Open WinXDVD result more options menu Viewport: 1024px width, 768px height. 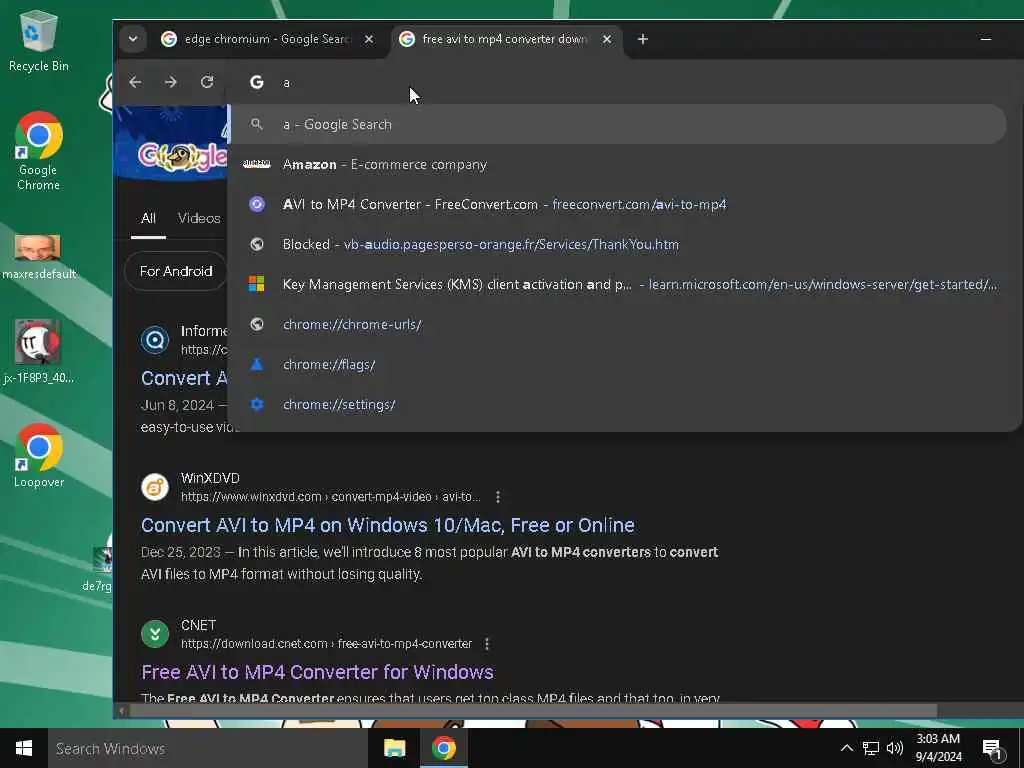[x=498, y=497]
